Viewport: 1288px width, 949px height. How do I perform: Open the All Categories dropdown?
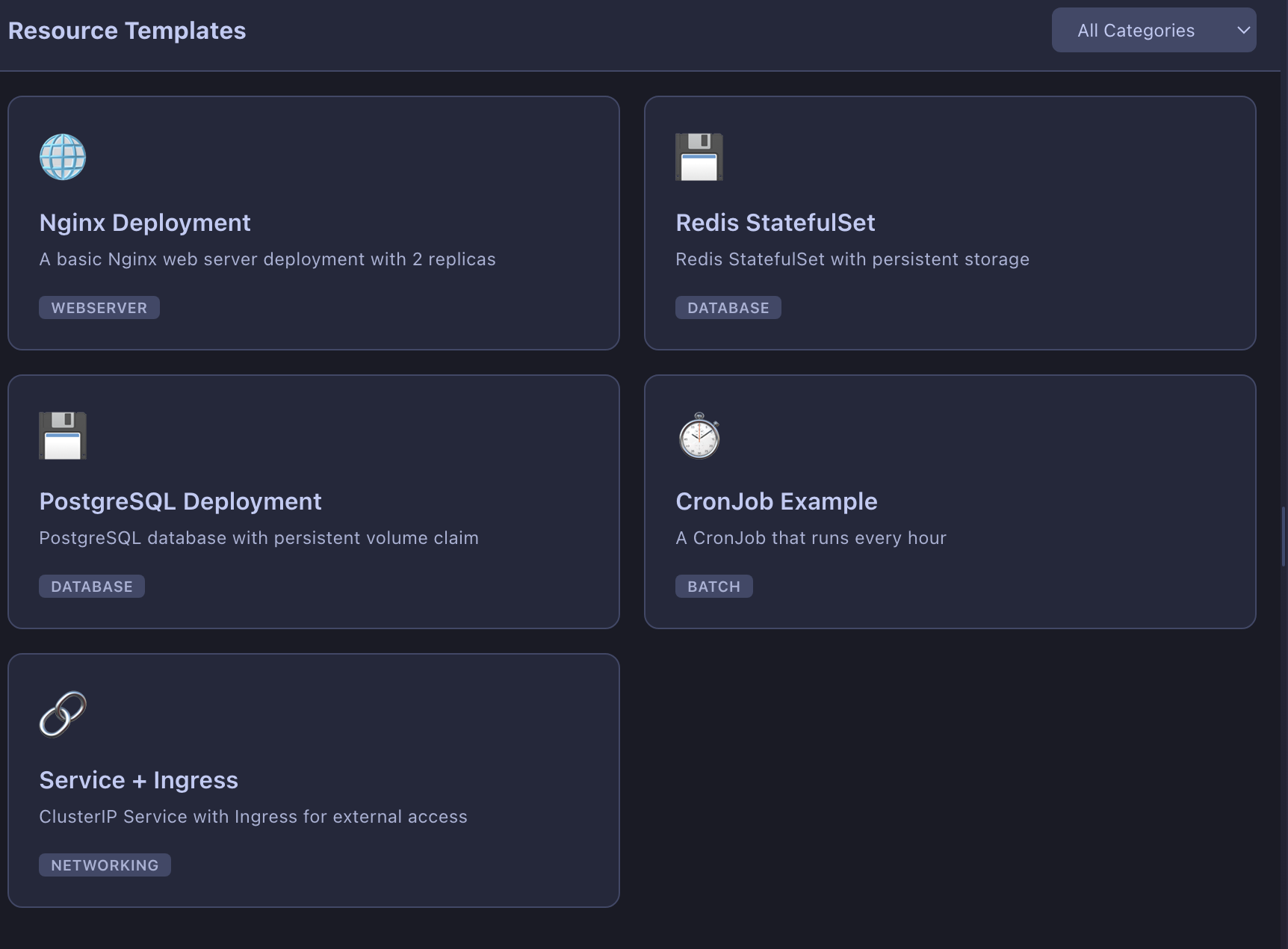(x=1154, y=30)
